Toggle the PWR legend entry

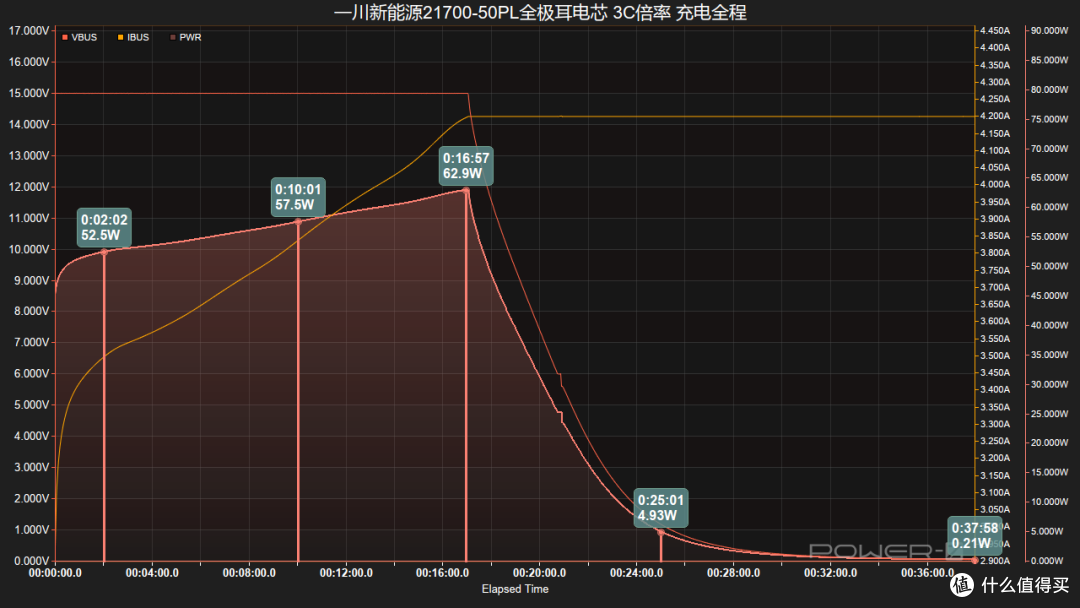tap(186, 37)
